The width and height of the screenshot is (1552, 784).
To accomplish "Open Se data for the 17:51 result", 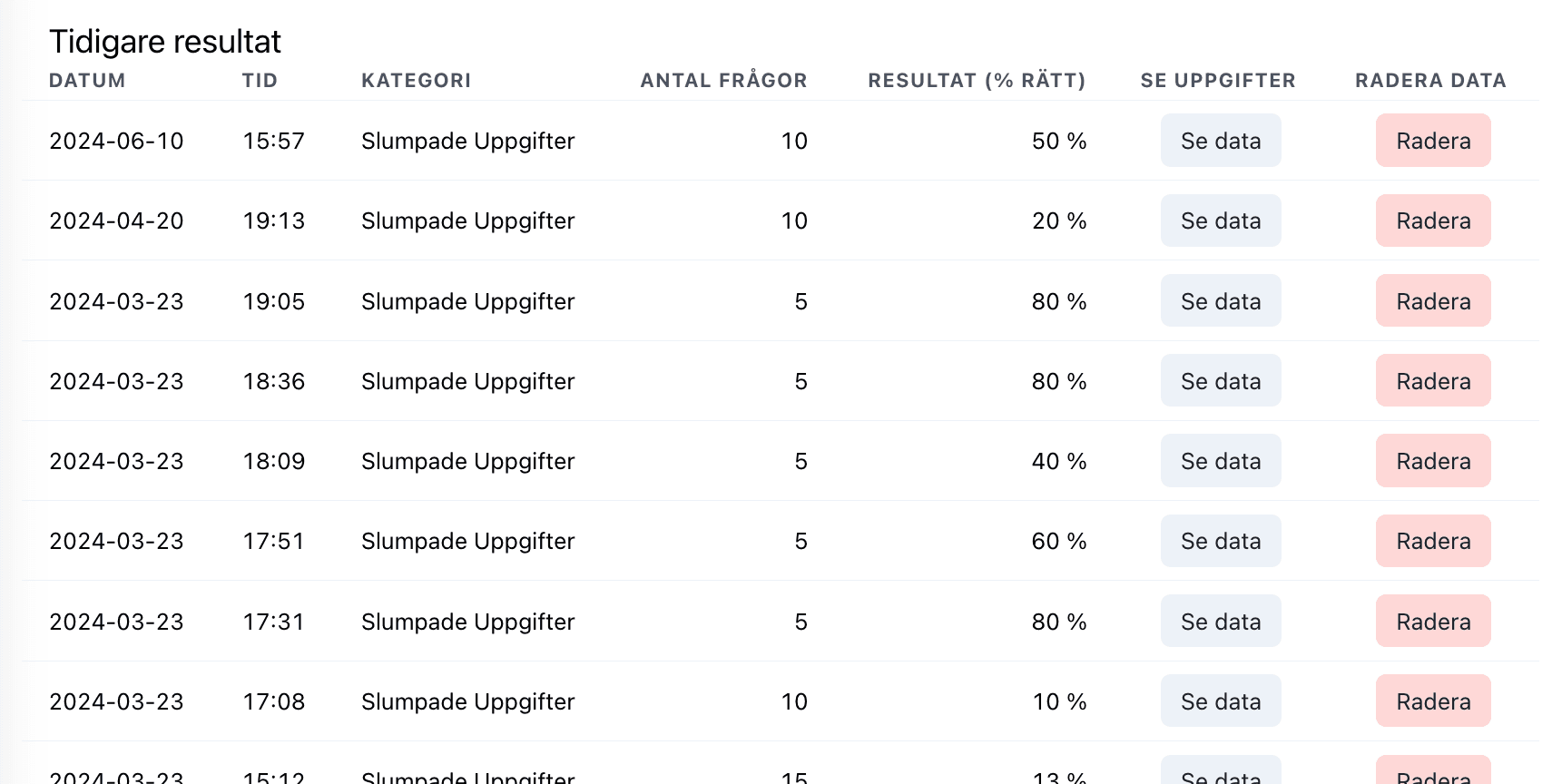I will 1220,541.
